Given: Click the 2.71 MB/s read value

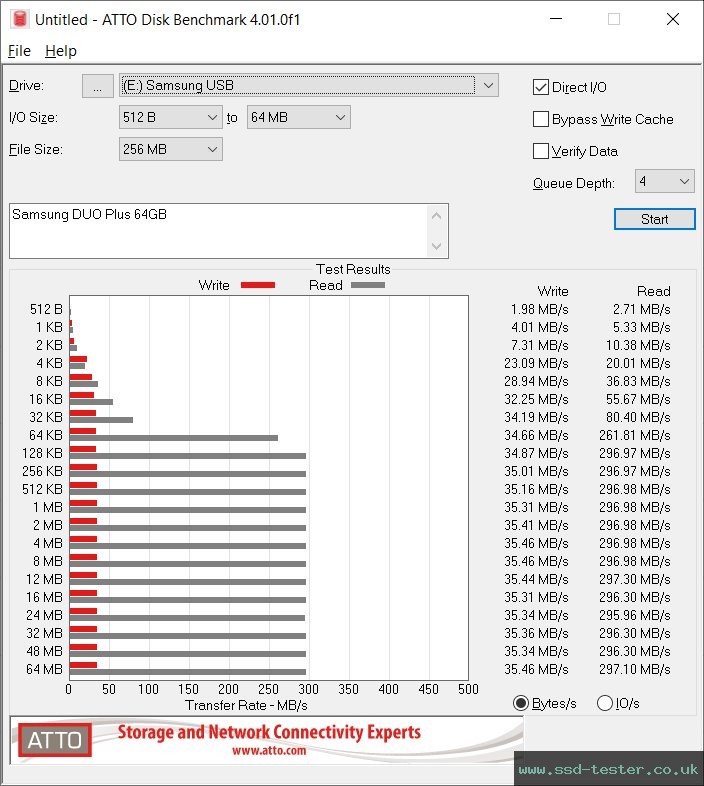Looking at the screenshot, I should (x=641, y=309).
